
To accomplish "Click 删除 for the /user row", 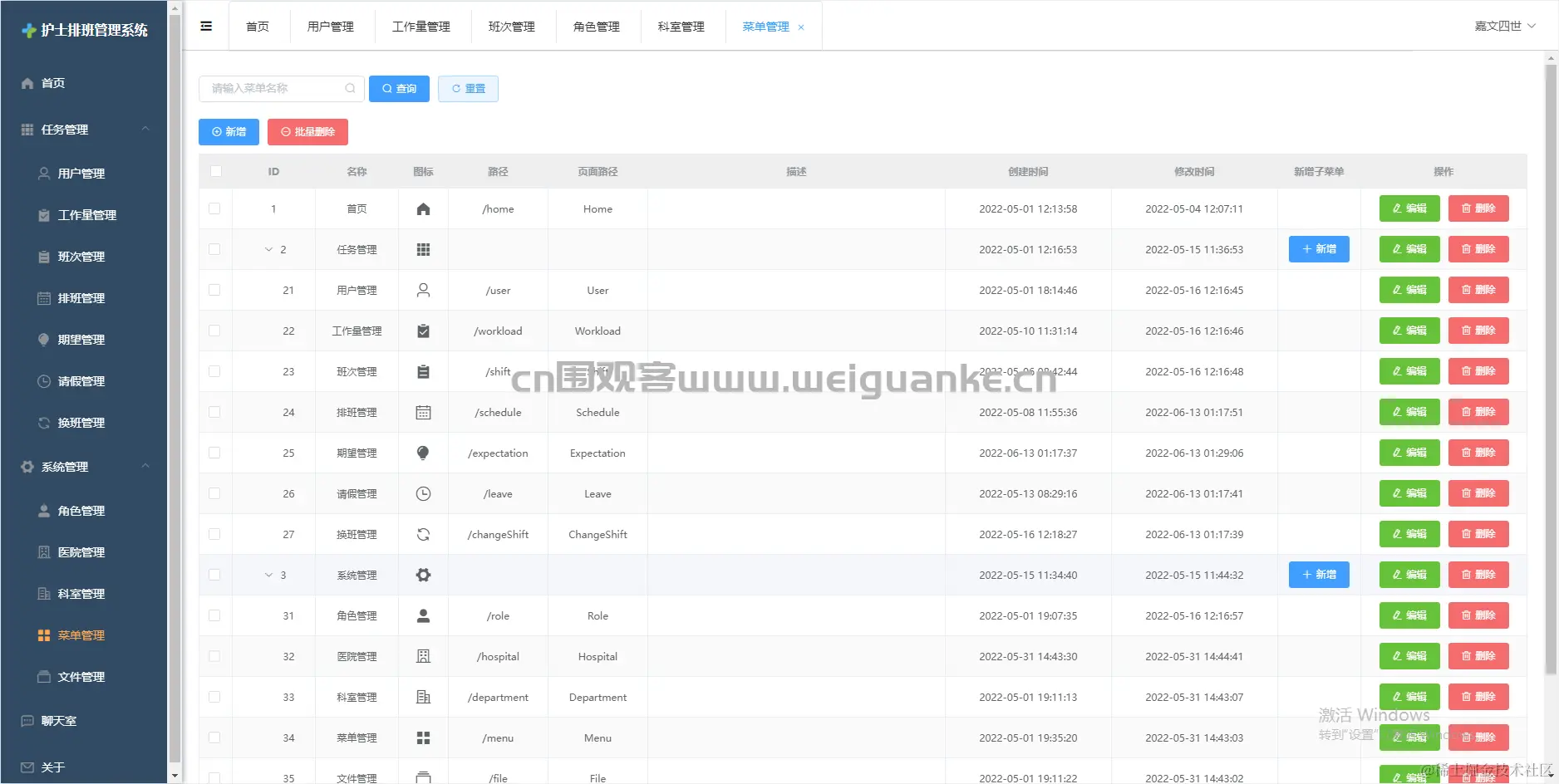I will (1478, 290).
